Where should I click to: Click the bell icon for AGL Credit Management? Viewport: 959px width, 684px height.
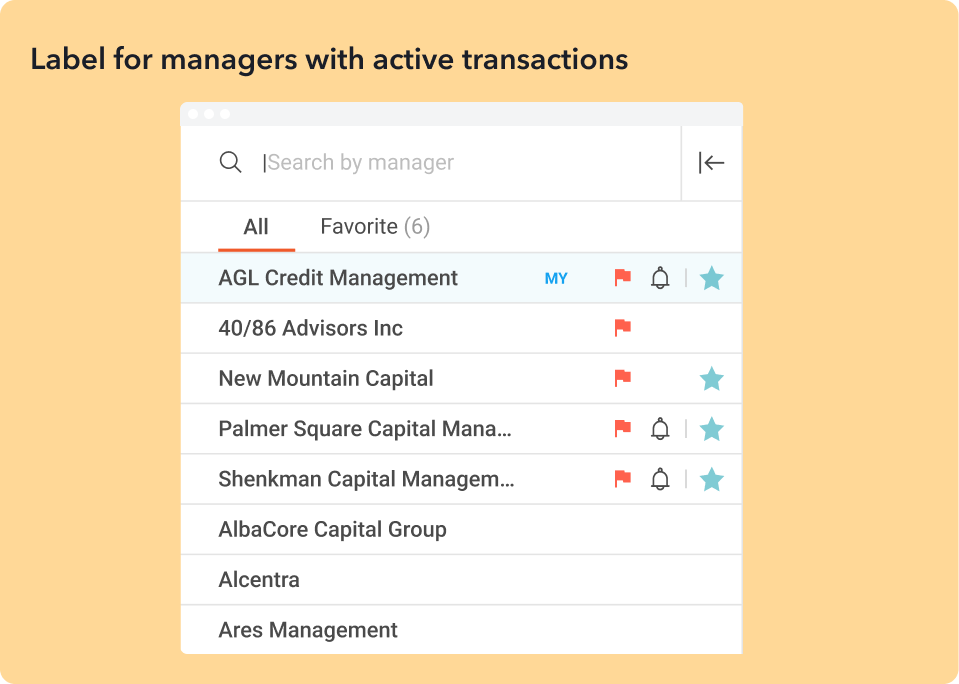point(660,278)
